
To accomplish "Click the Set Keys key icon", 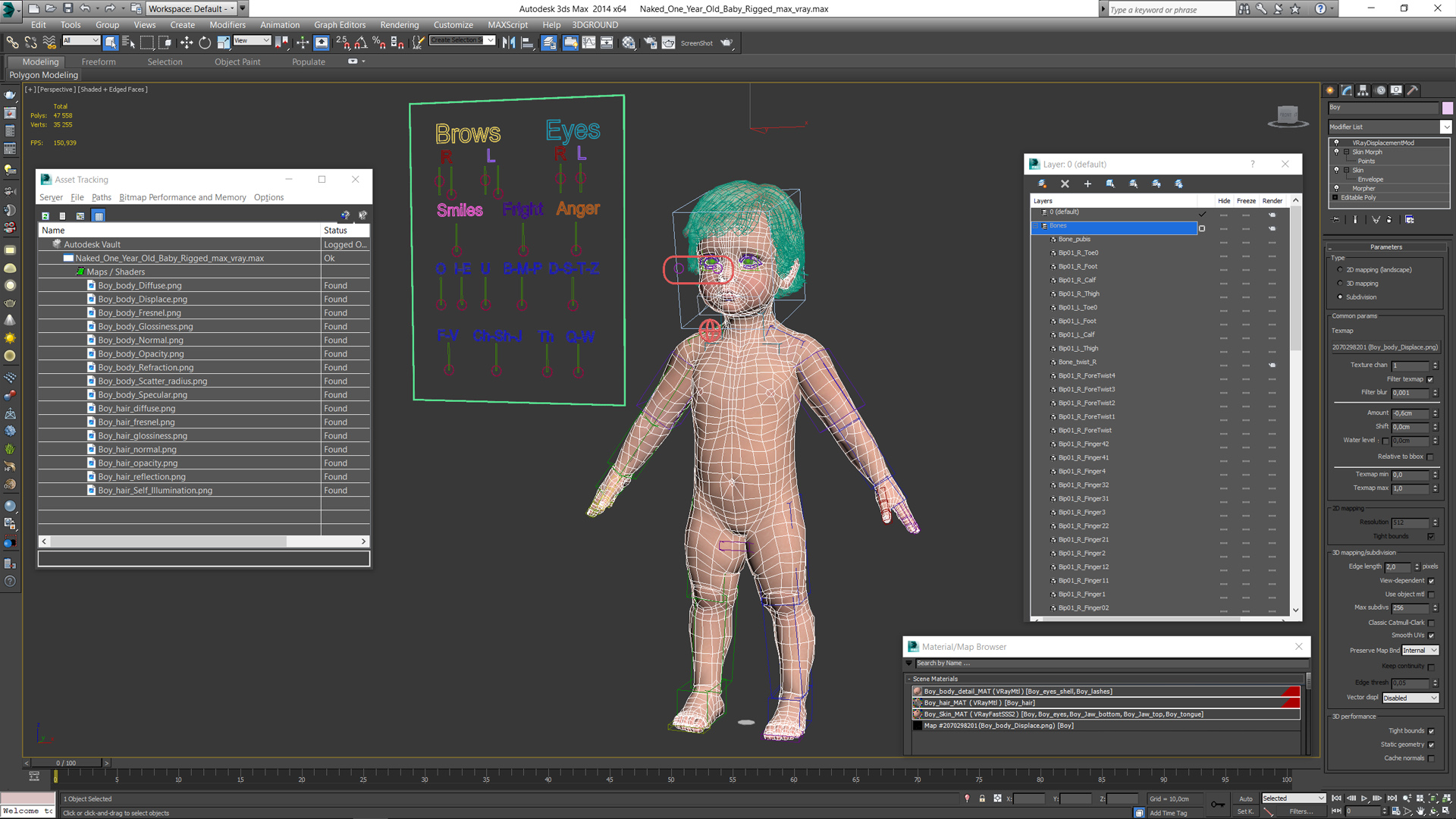I will [x=1217, y=804].
